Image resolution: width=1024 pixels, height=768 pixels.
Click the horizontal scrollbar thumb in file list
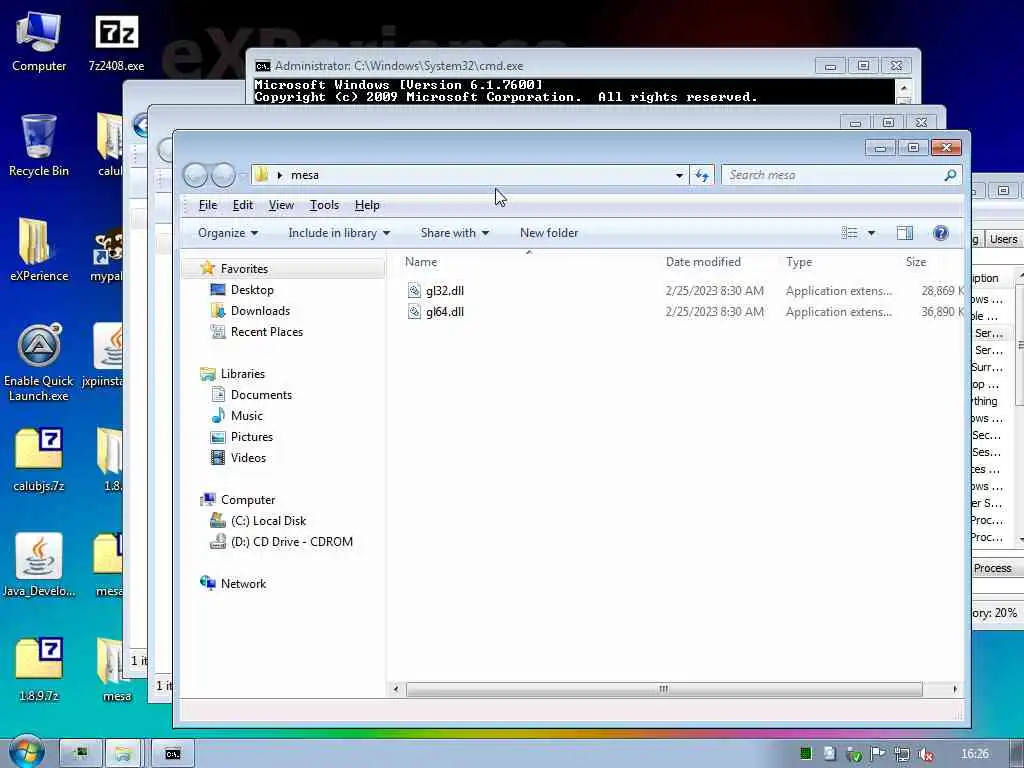(x=664, y=689)
